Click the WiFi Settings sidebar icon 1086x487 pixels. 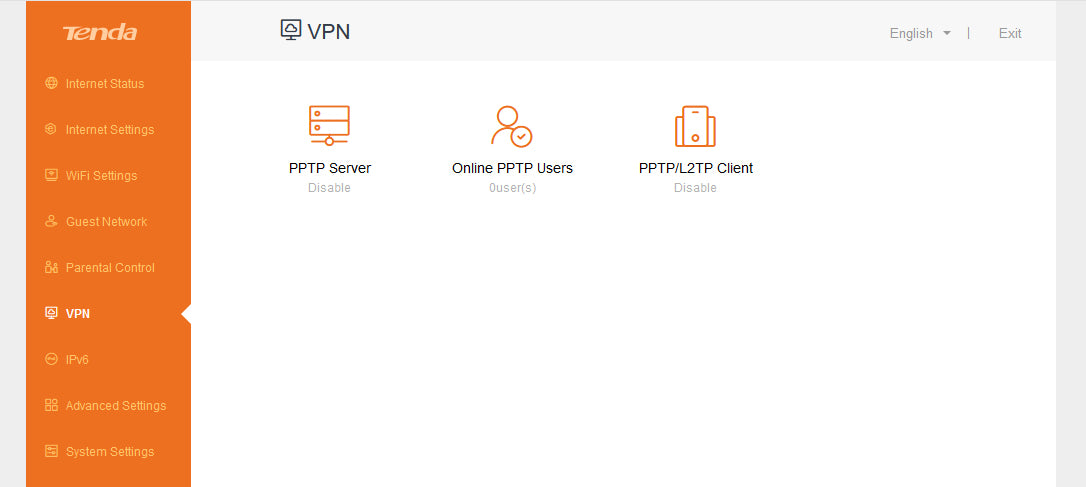(52, 176)
